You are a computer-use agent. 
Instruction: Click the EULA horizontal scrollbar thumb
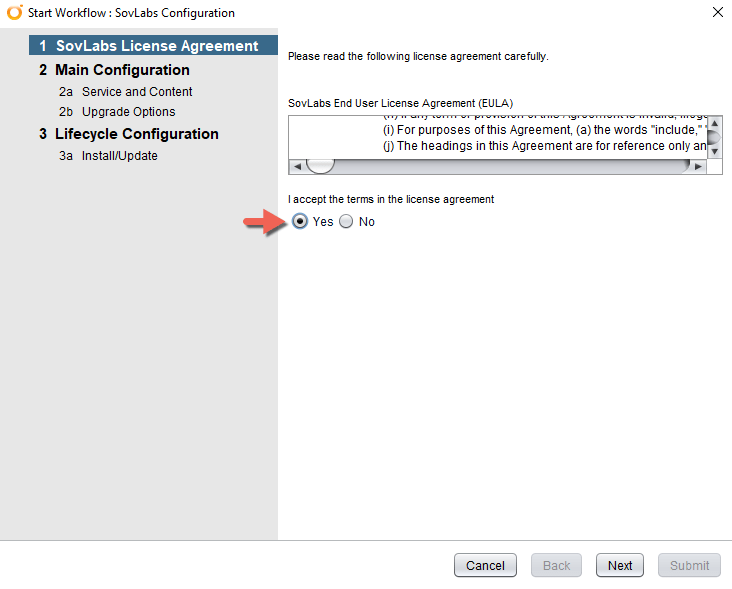320,166
